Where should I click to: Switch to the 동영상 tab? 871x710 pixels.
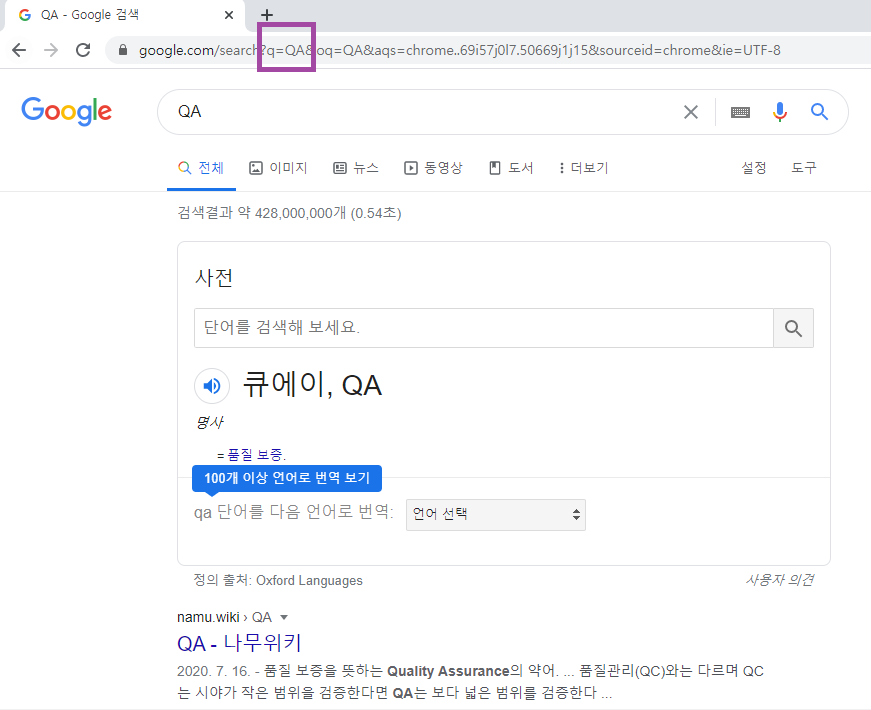(x=433, y=168)
